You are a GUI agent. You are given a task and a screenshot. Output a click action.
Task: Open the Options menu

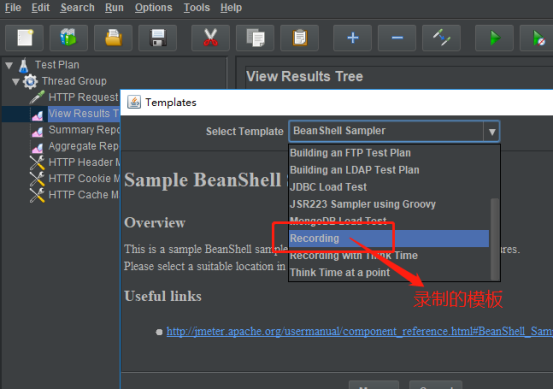coord(153,8)
